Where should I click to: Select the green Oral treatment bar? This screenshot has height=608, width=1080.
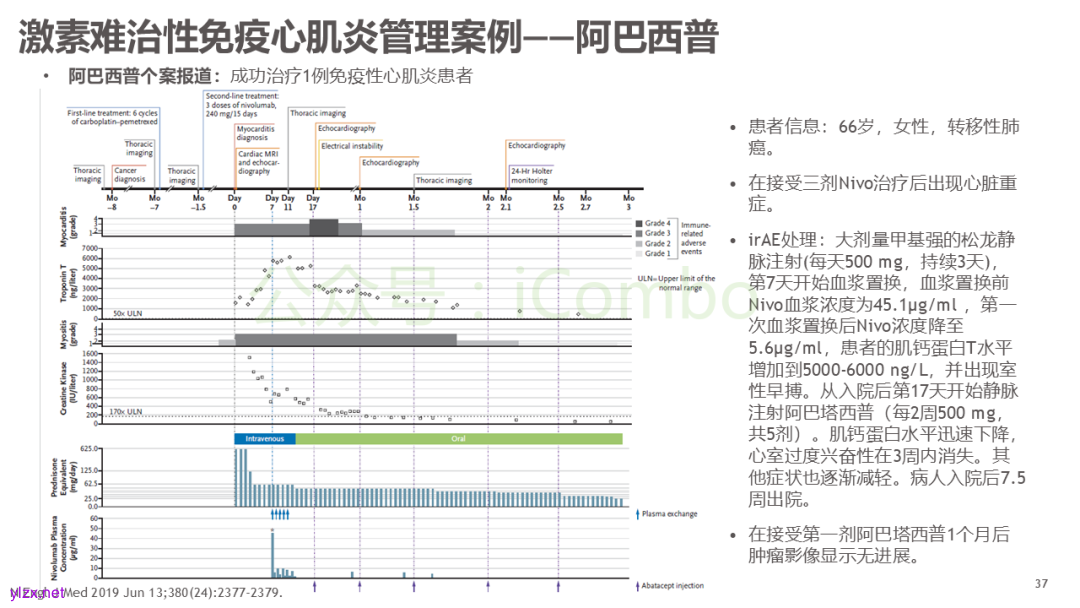point(458,438)
